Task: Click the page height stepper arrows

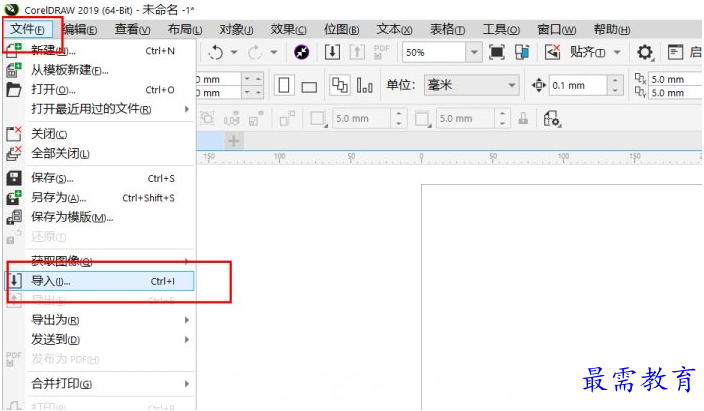Action: [252, 93]
